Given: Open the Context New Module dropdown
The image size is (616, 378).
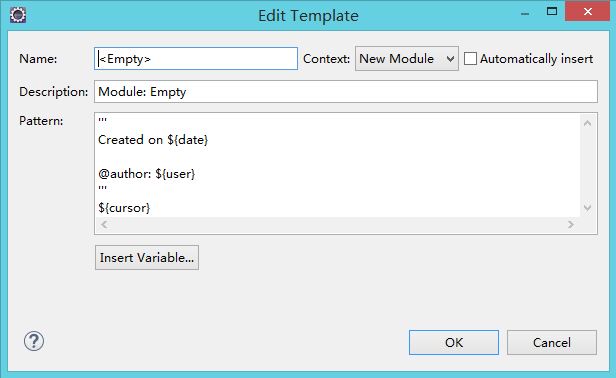Looking at the screenshot, I should pos(407,59).
